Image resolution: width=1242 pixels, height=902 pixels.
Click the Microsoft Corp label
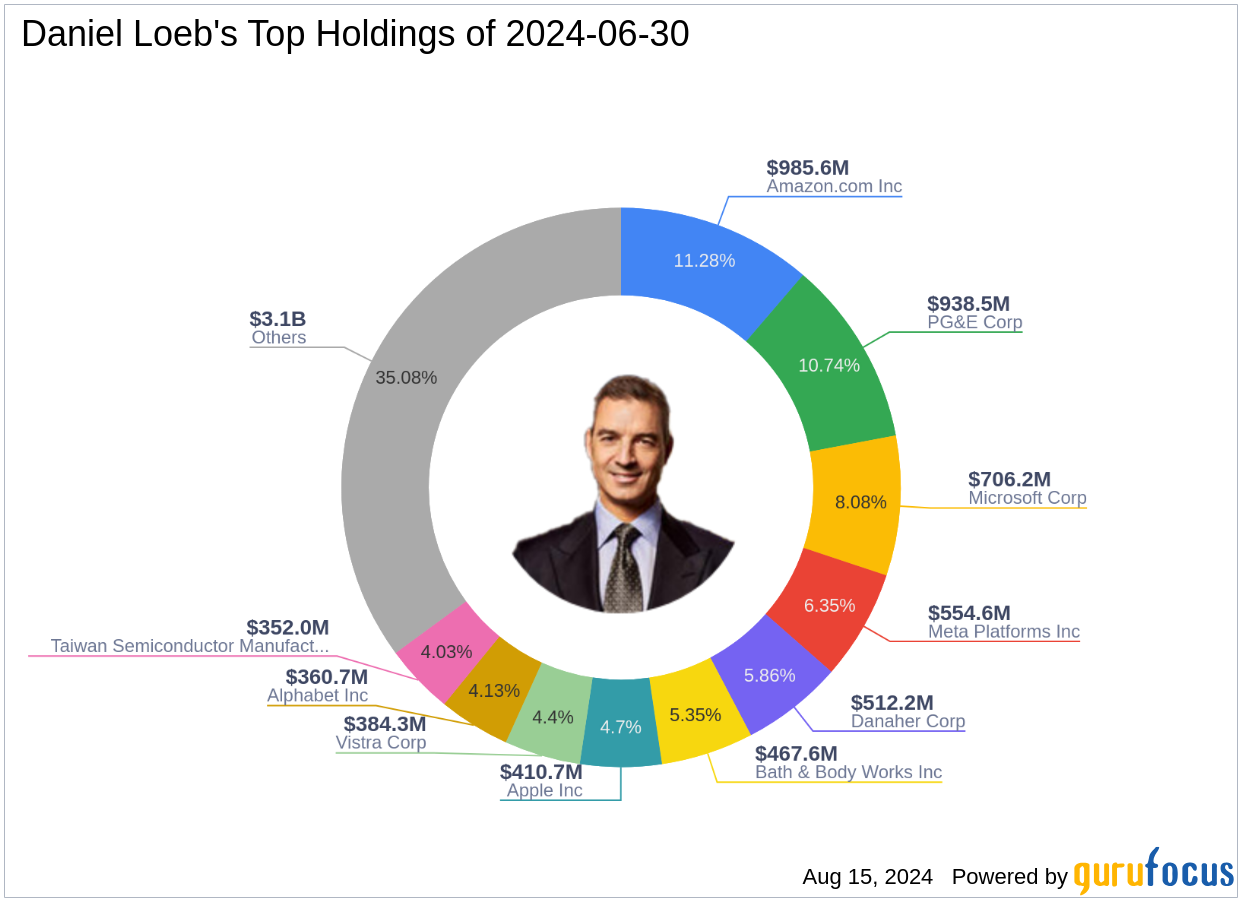(x=1027, y=497)
